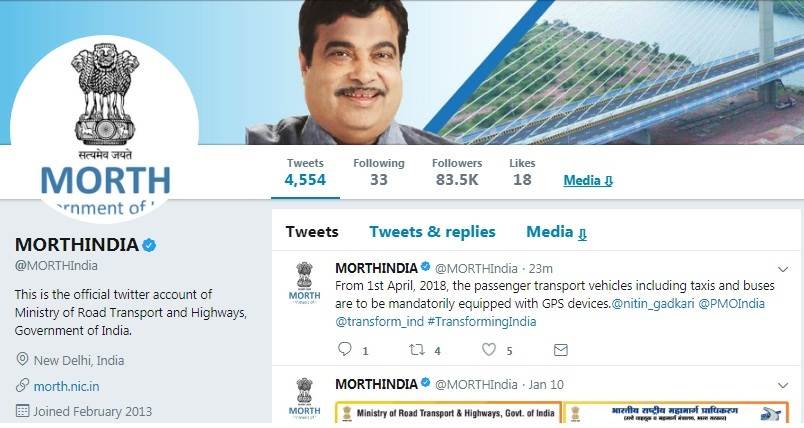Image resolution: width=804 pixels, height=428 pixels.
Task: Expand the options chevron on the 23m tweet
Action: pyautogui.click(x=782, y=269)
